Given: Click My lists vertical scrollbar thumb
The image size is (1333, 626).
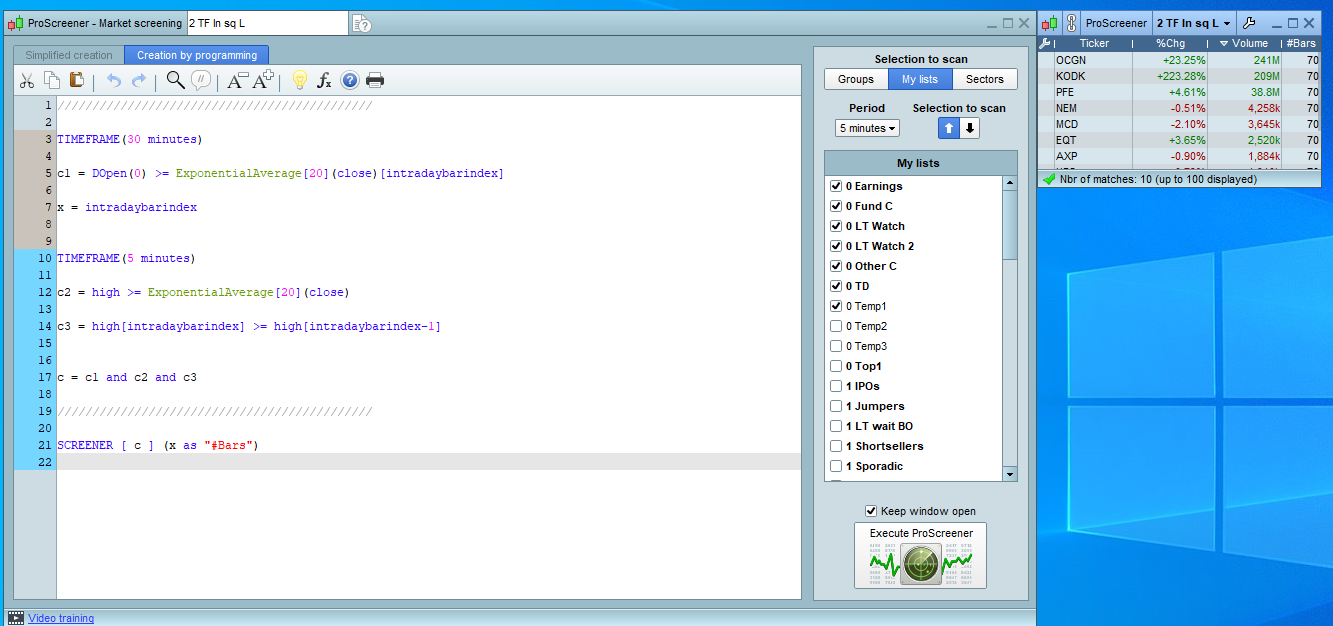Looking at the screenshot, I should 1009,225.
